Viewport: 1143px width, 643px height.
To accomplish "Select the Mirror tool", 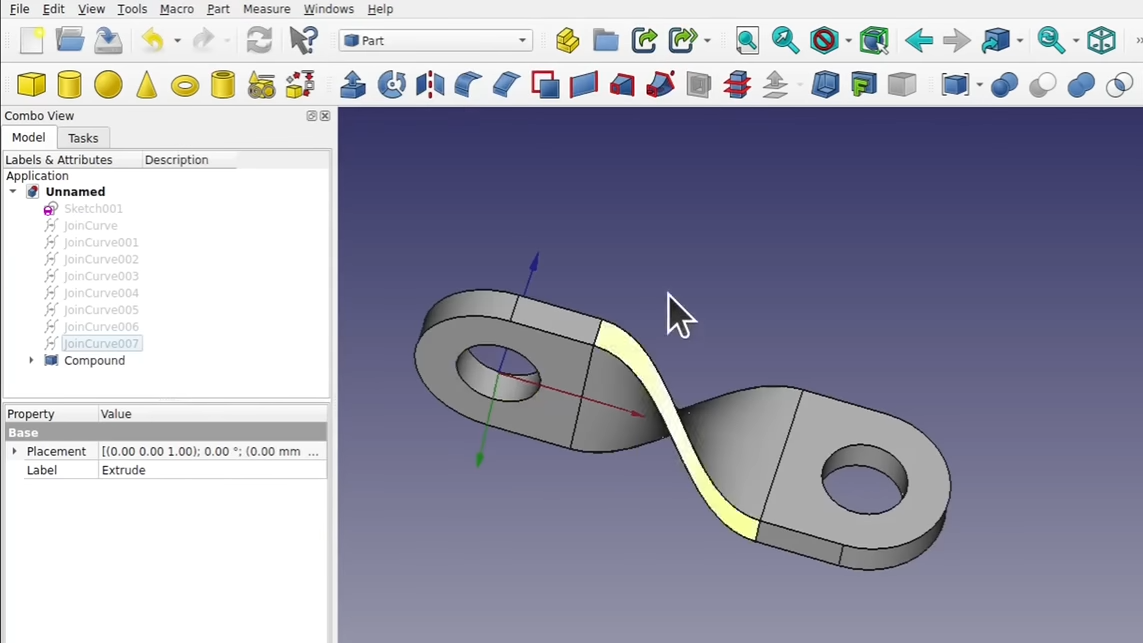I will 430,85.
